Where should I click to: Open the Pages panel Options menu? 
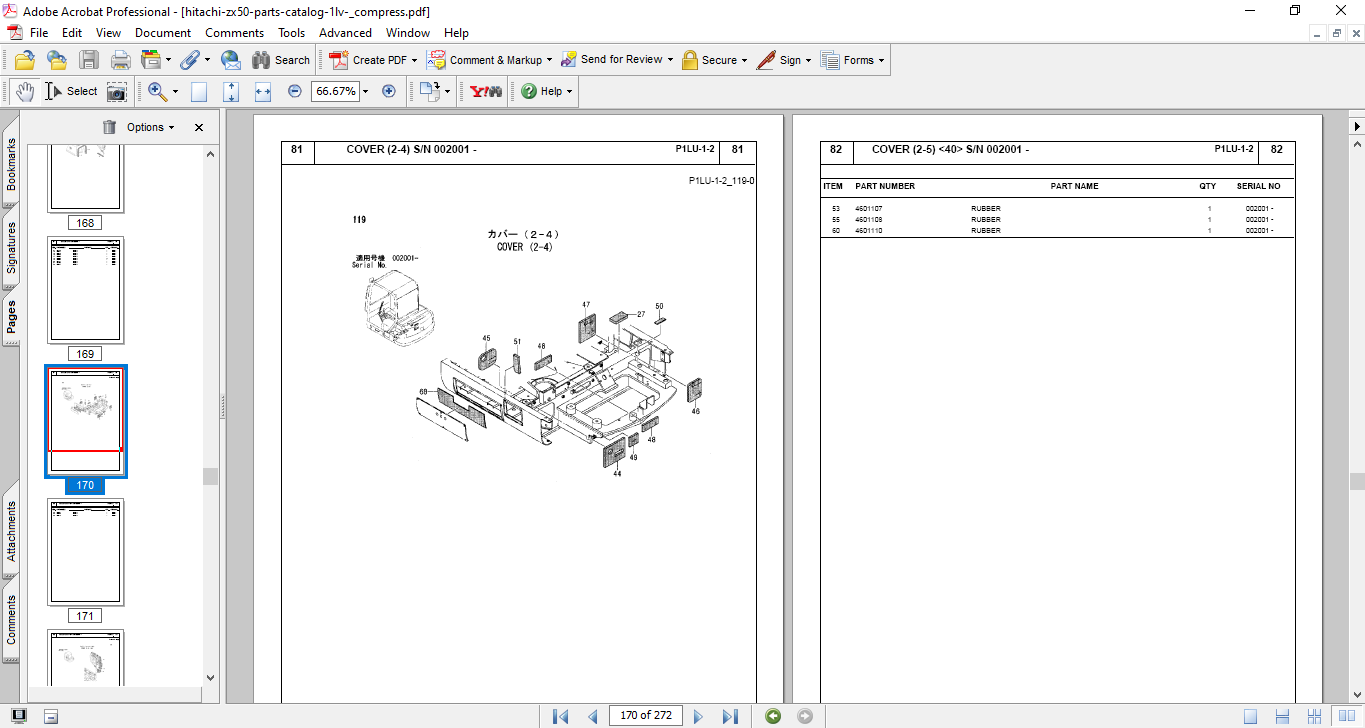click(145, 127)
